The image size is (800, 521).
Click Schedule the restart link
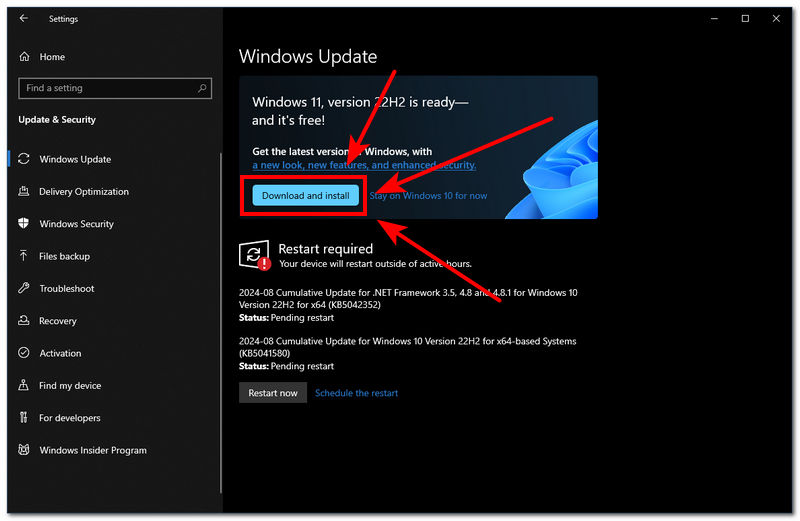[356, 393]
